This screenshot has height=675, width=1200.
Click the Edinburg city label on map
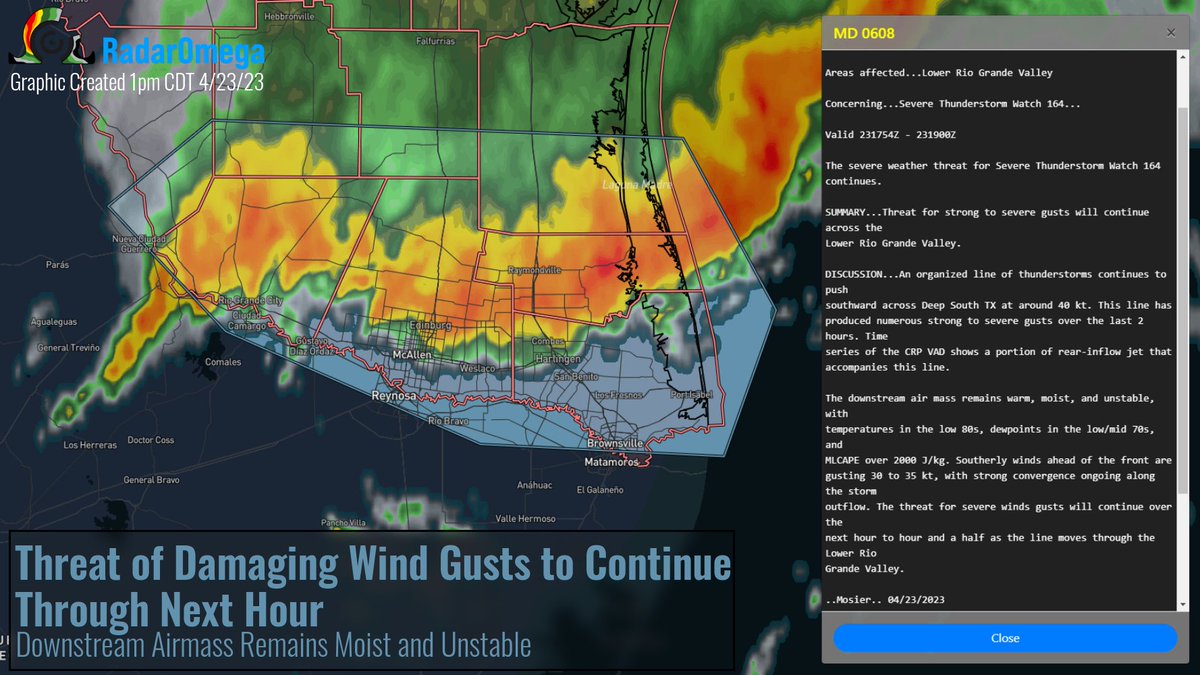point(431,327)
